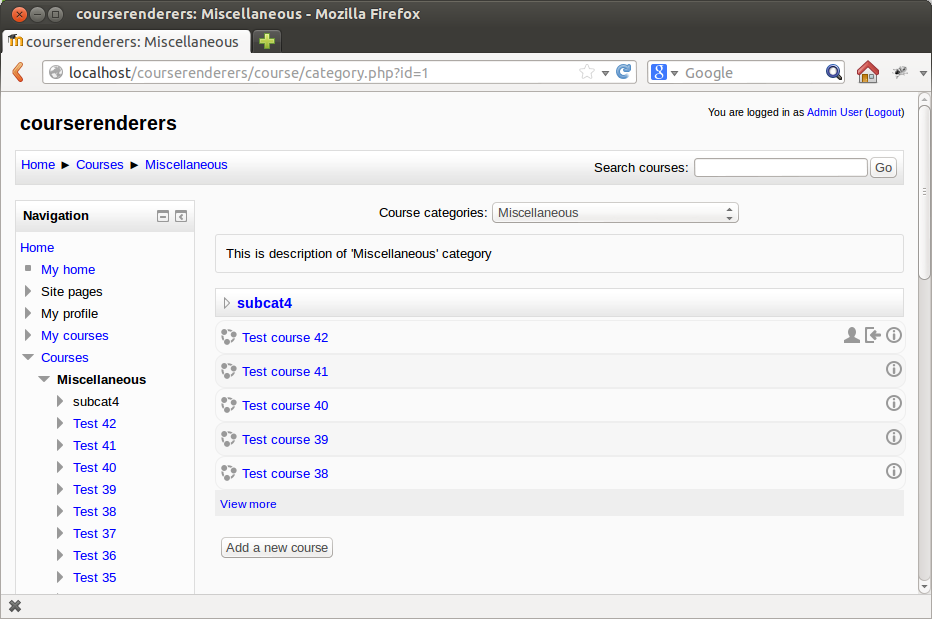Click the info icon for Test course 41
The width and height of the screenshot is (932, 619).
click(893, 369)
